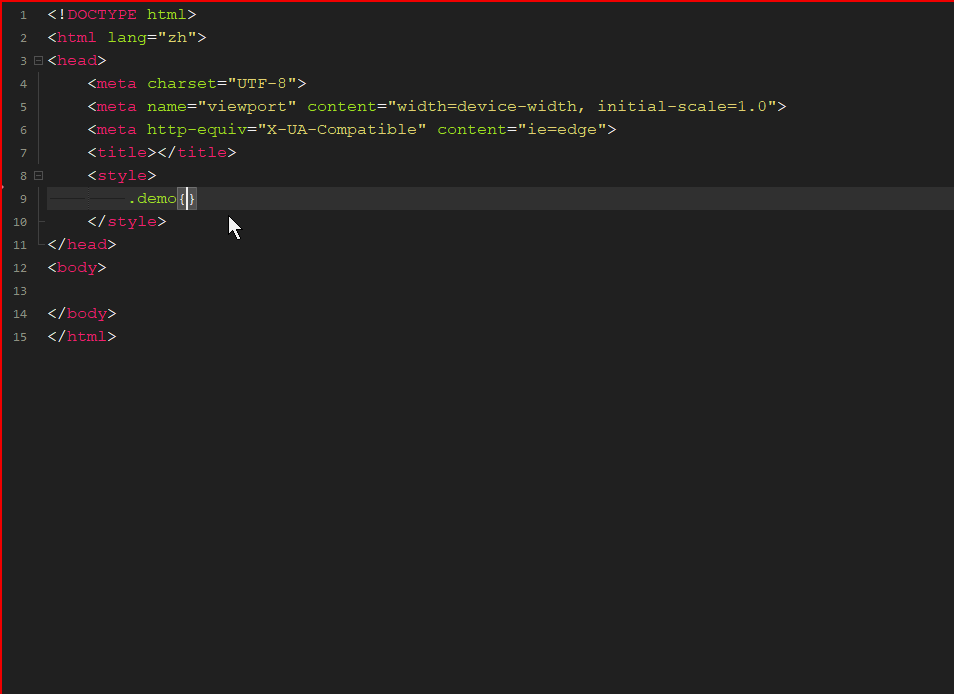Click the opening body tag
The width and height of the screenshot is (956, 696).
pos(77,268)
